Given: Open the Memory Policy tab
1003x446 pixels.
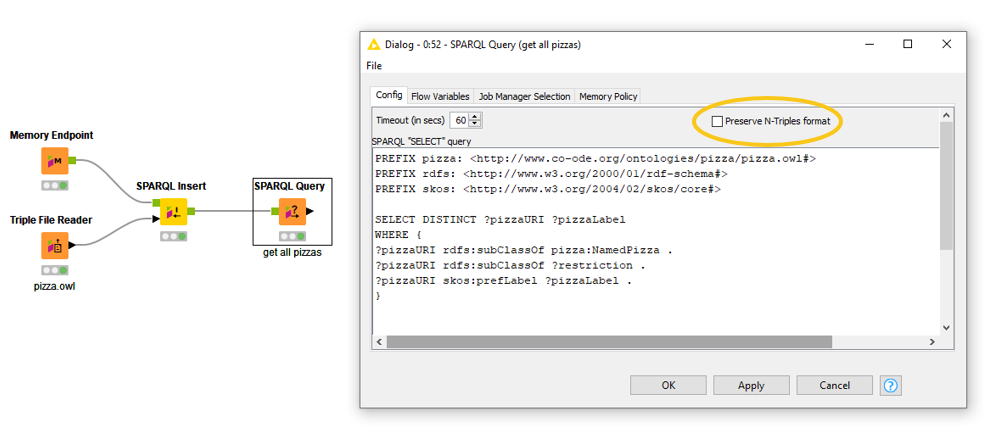Looking at the screenshot, I should click(x=608, y=97).
